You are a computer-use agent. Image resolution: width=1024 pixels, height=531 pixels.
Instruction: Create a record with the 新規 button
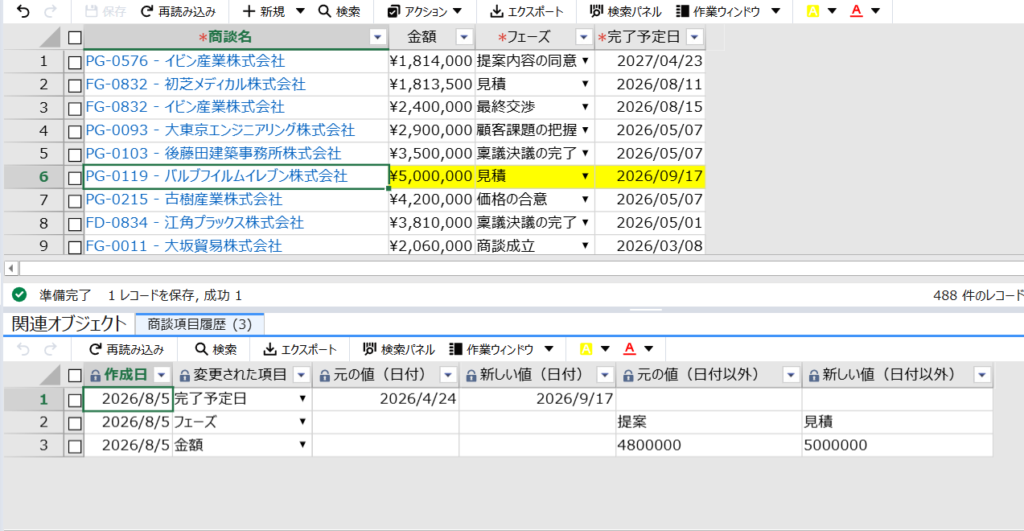264,11
